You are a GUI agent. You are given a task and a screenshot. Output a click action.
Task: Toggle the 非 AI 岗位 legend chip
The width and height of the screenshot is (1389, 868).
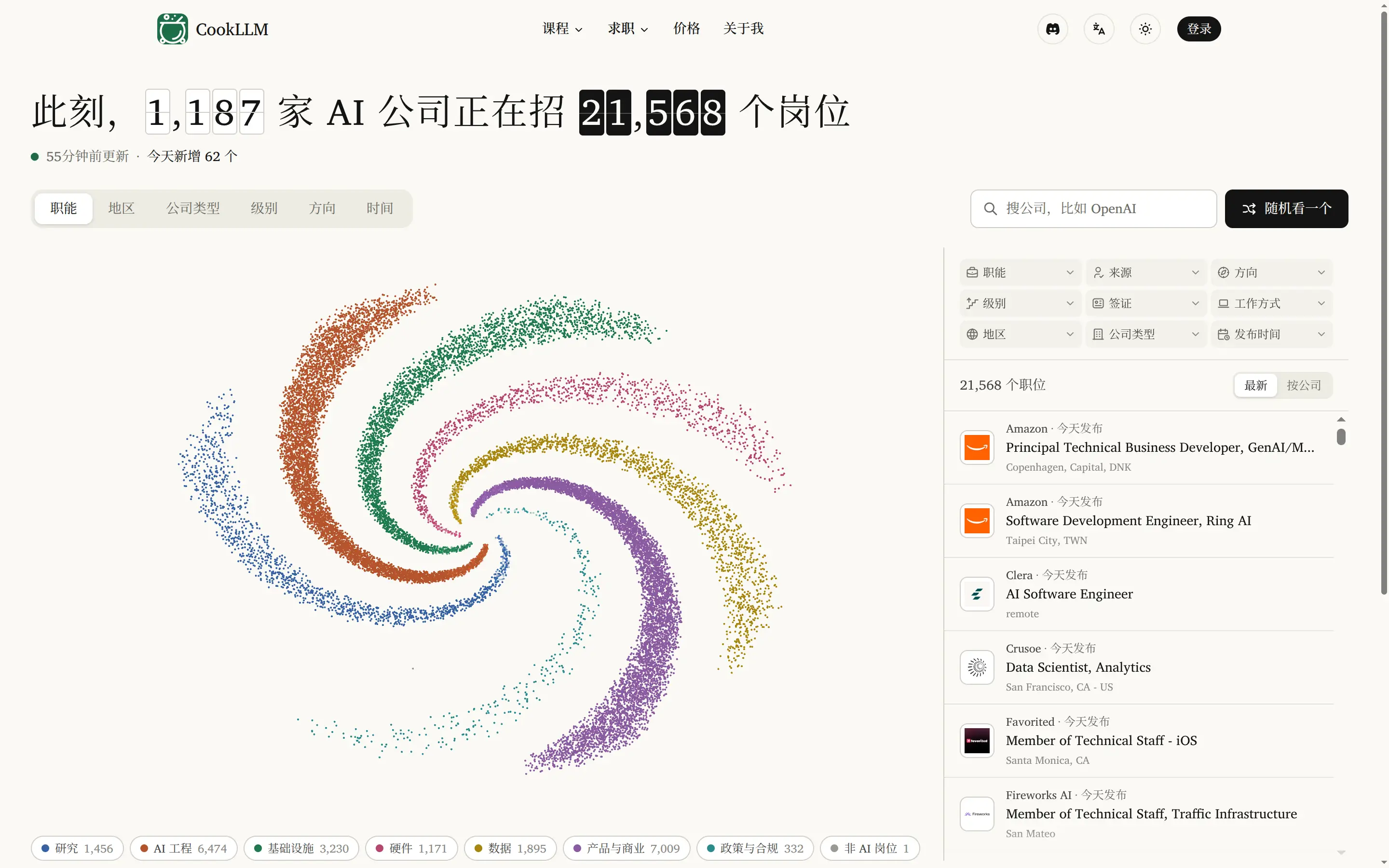870,848
